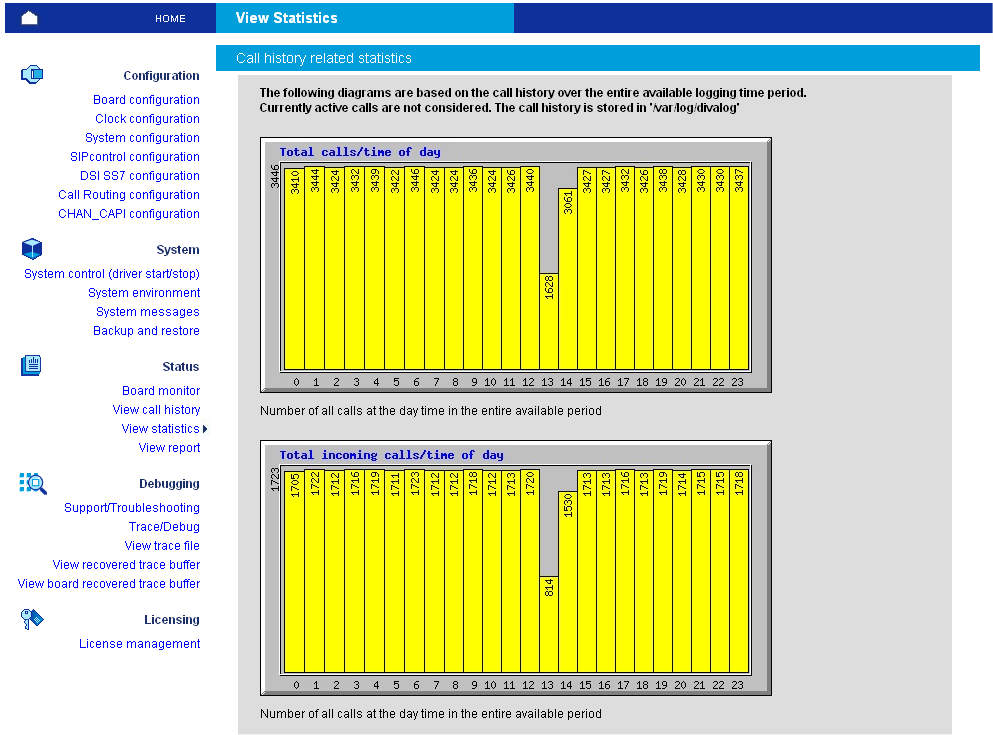Open the HOME menu item
This screenshot has width=993, height=735.
point(170,18)
